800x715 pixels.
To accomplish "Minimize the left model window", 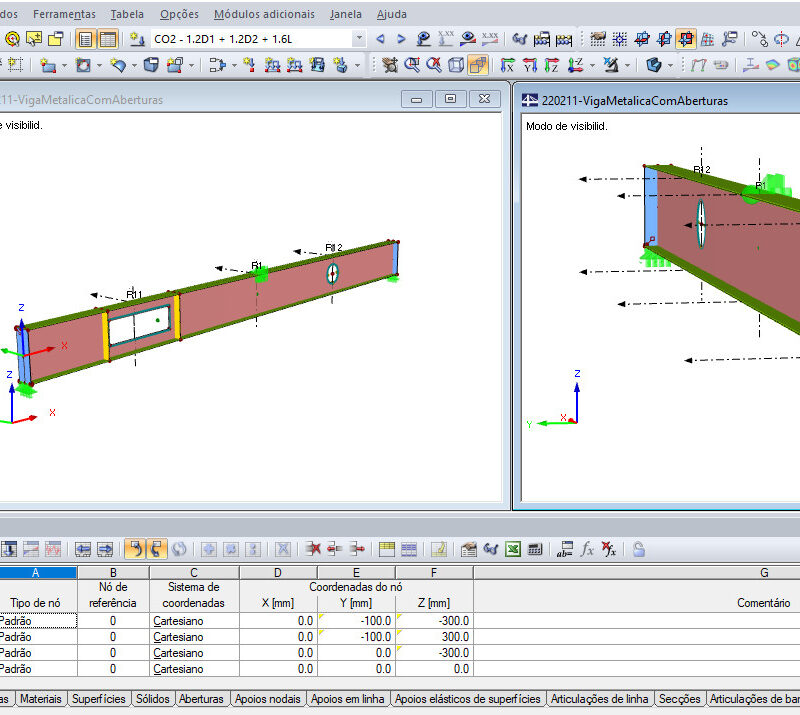I will [416, 98].
